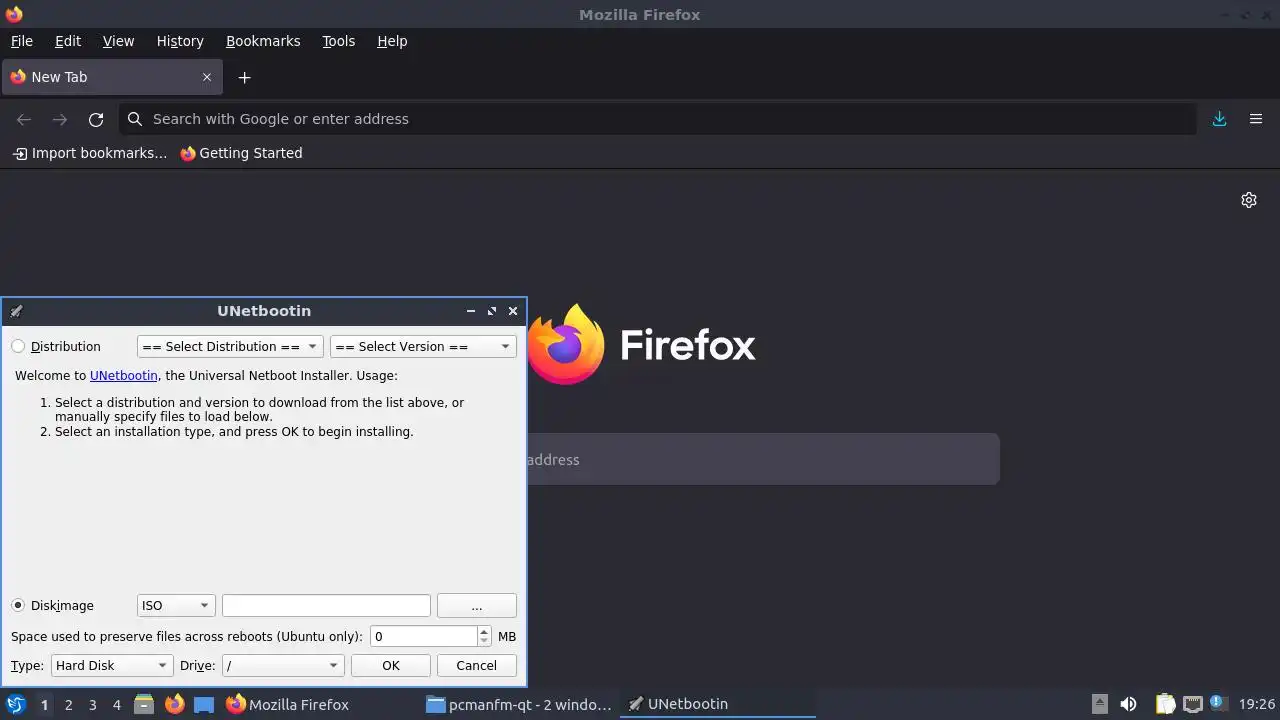Click UNetbootin entry in taskbar
1280x720 pixels.
coord(718,704)
